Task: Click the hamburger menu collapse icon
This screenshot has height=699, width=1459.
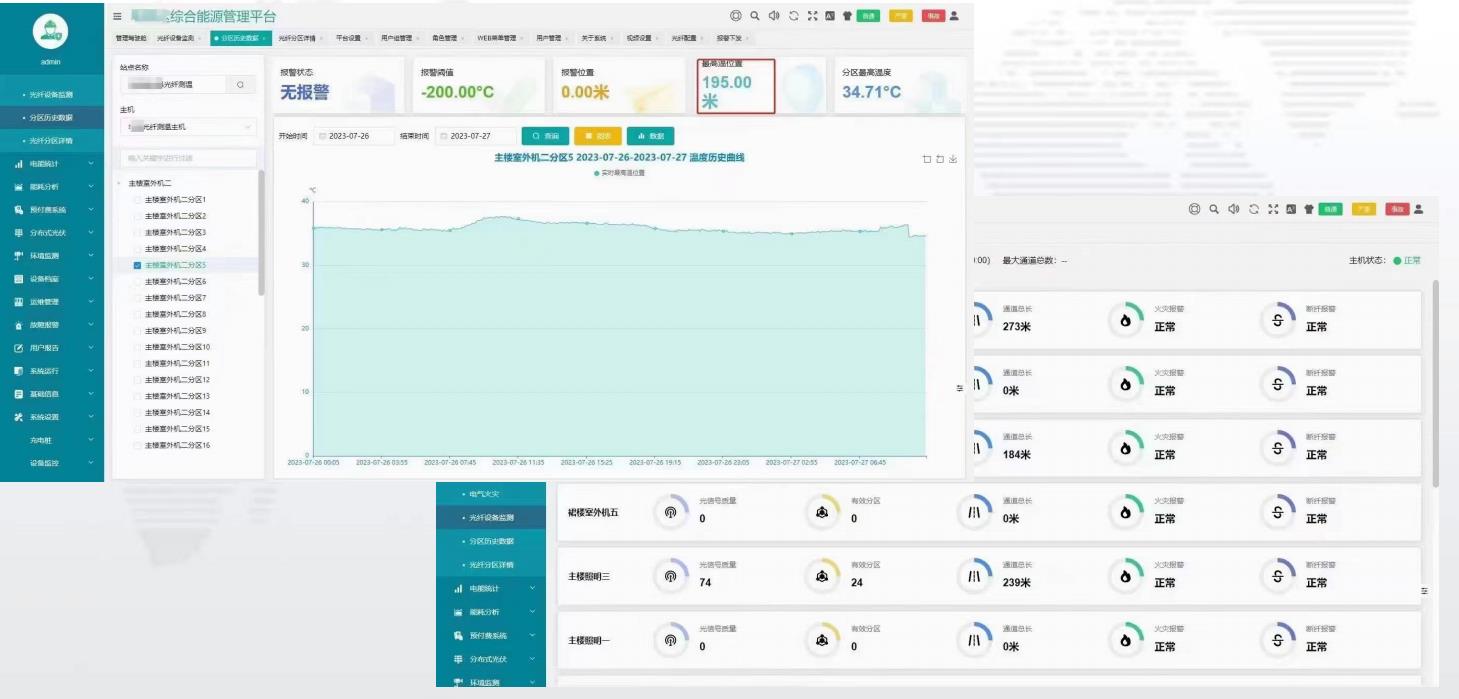Action: pyautogui.click(x=118, y=16)
